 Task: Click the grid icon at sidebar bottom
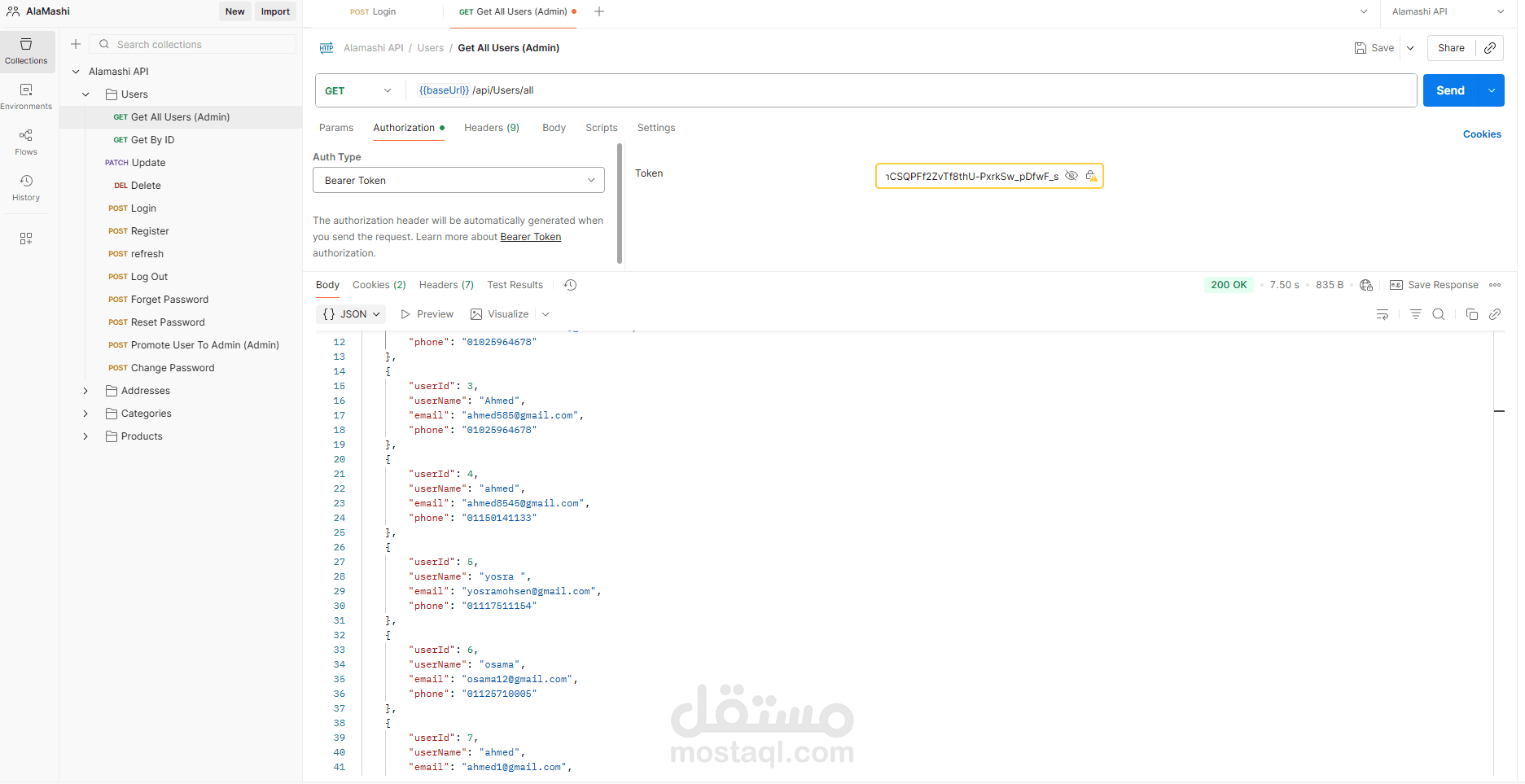point(26,238)
